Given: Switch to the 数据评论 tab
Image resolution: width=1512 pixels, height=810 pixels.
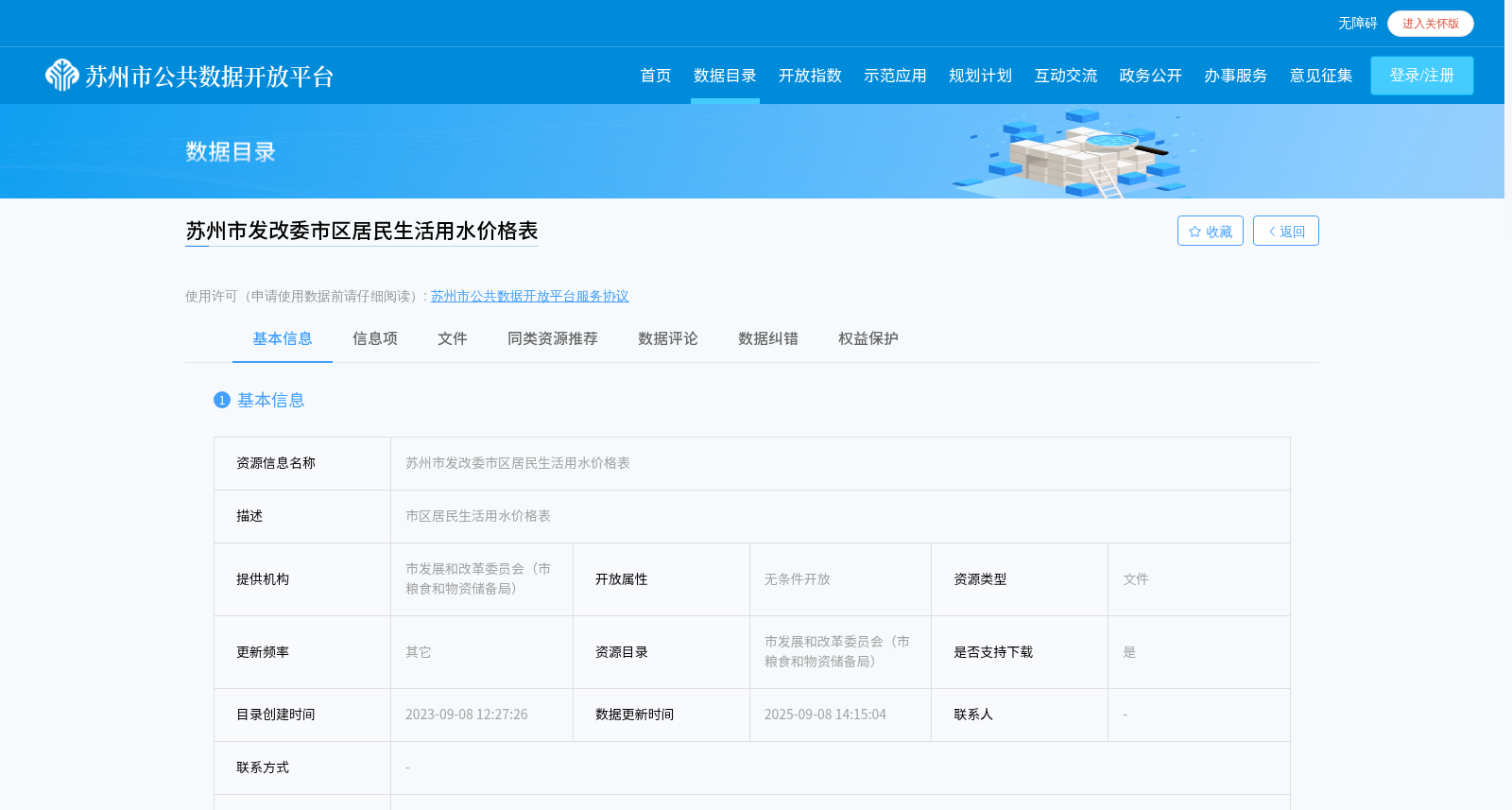Looking at the screenshot, I should pos(668,338).
